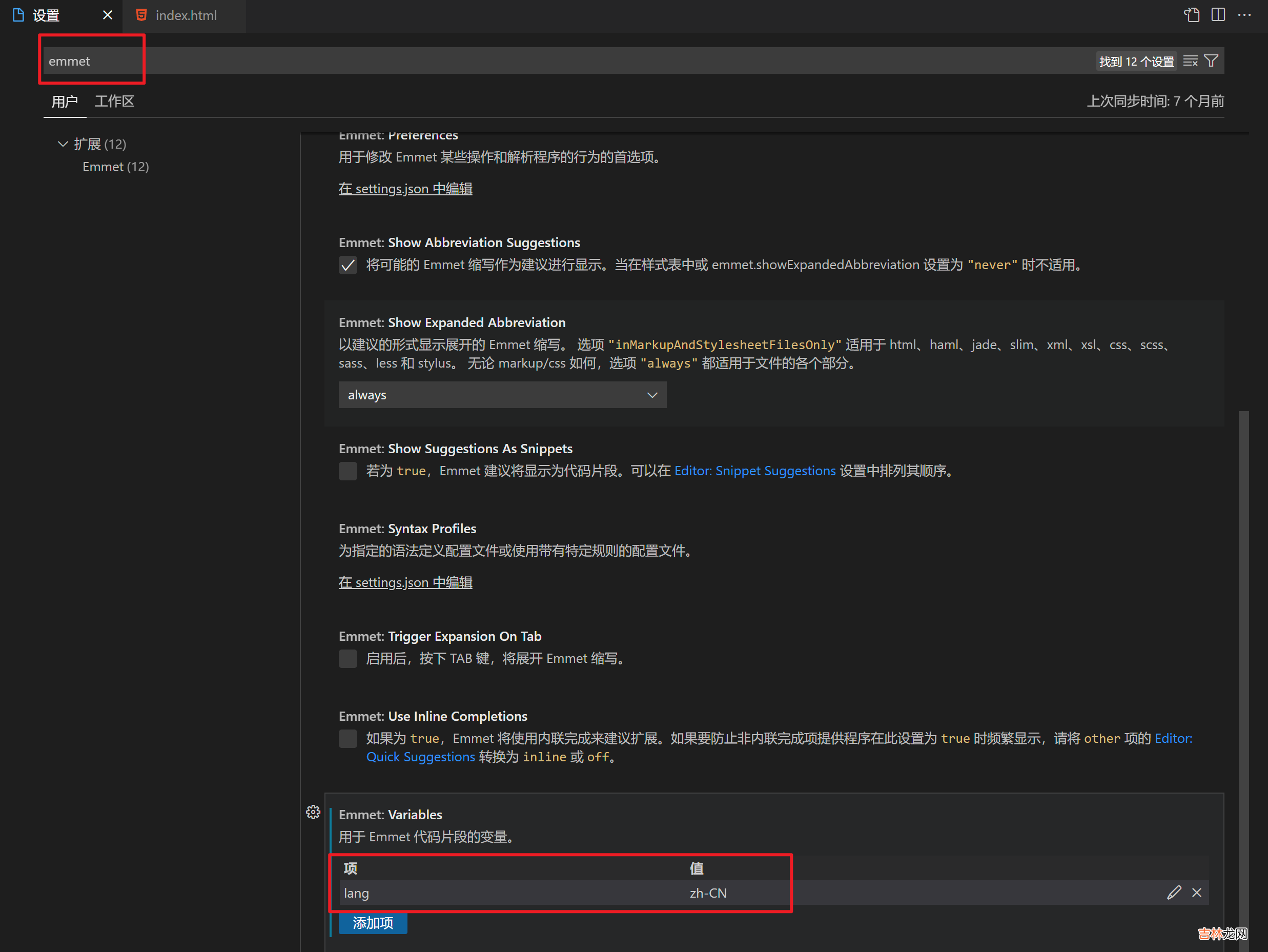Click the HTML5 icon on index.html tab
This screenshot has height=952, width=1268.
(x=141, y=15)
